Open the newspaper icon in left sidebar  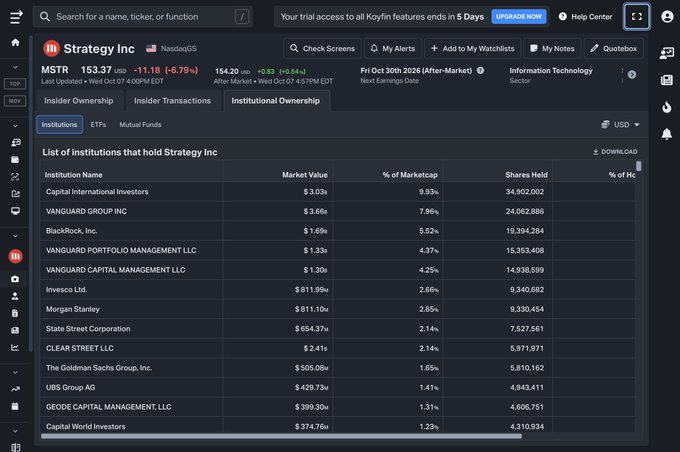[15, 330]
